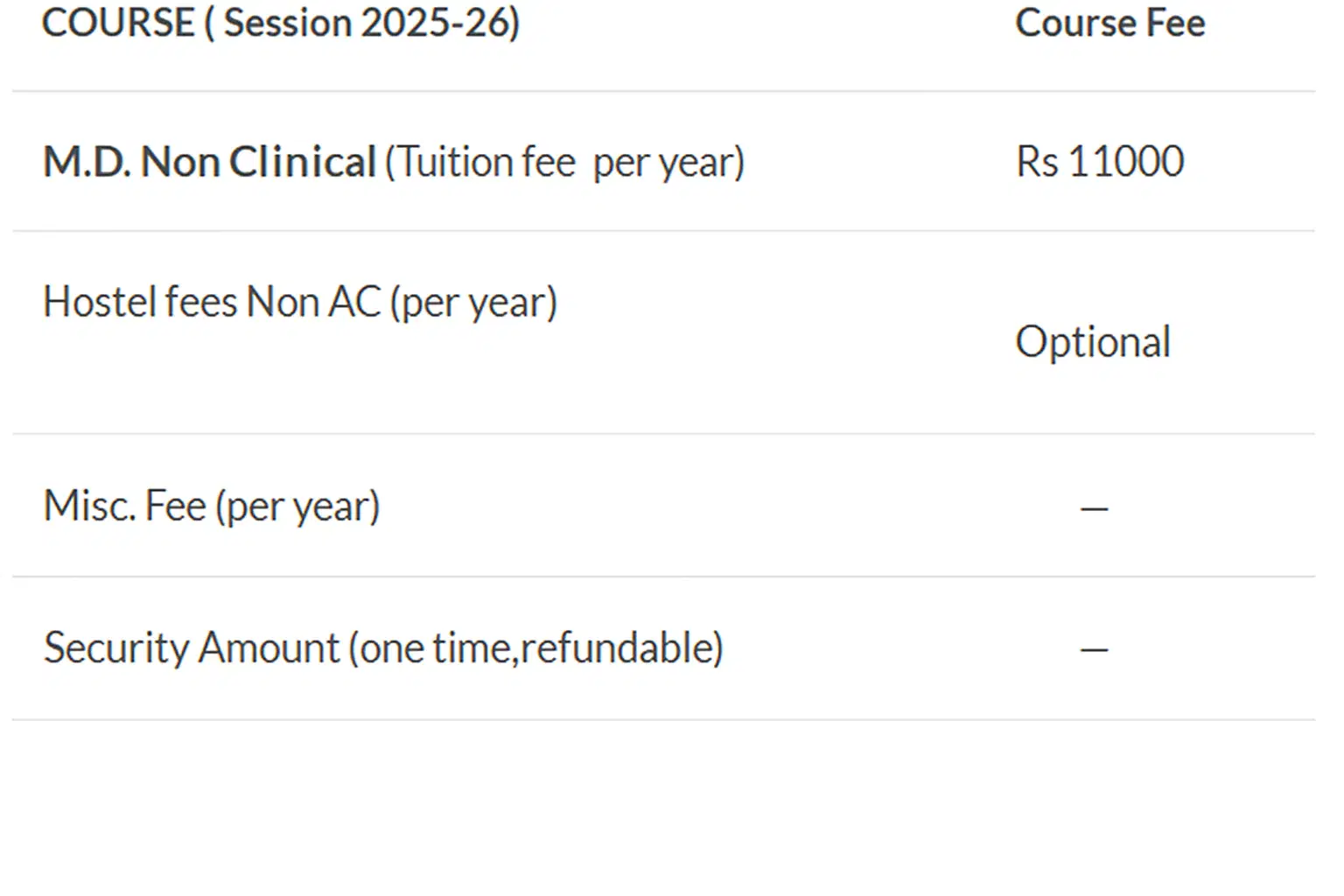Click the Non AC text in hostel row
This screenshot has width=1344, height=896.
[314, 303]
